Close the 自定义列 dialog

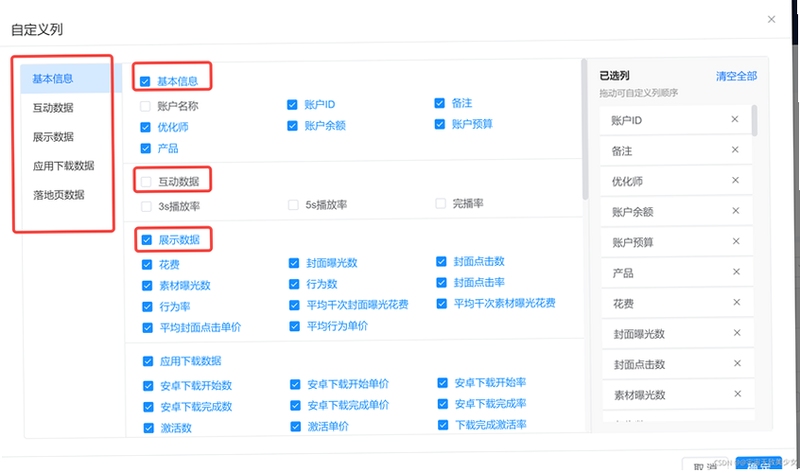click(x=771, y=19)
